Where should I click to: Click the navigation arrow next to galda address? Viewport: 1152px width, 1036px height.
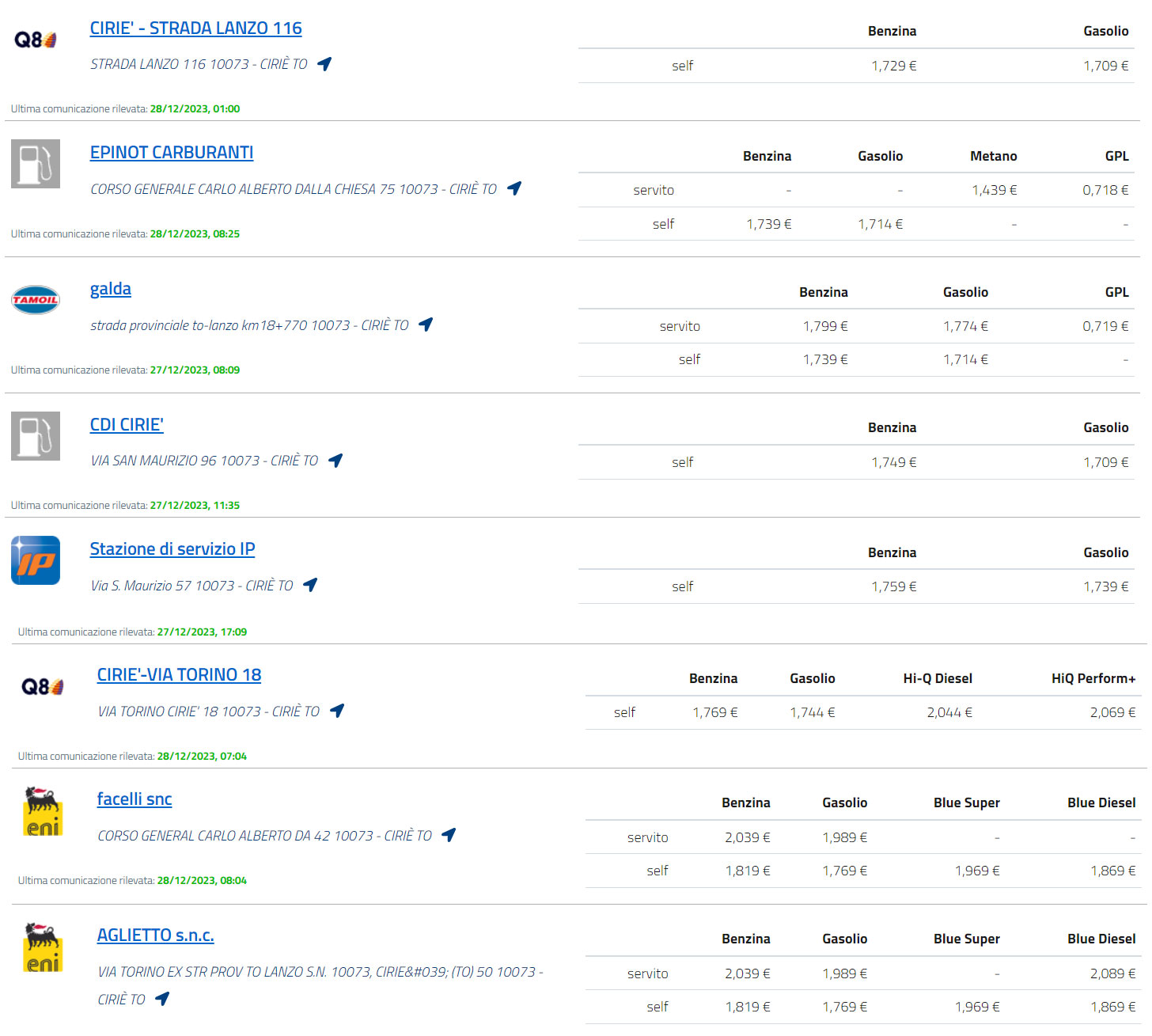[426, 324]
